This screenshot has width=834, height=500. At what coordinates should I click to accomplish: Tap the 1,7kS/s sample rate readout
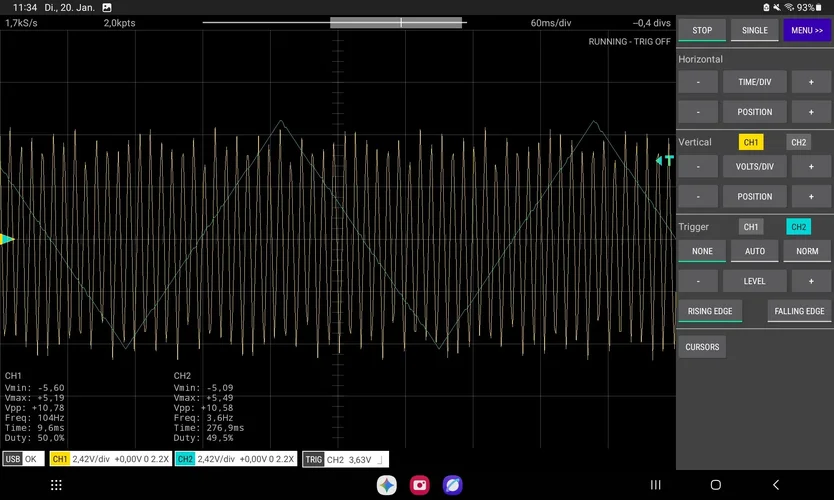(x=21, y=23)
